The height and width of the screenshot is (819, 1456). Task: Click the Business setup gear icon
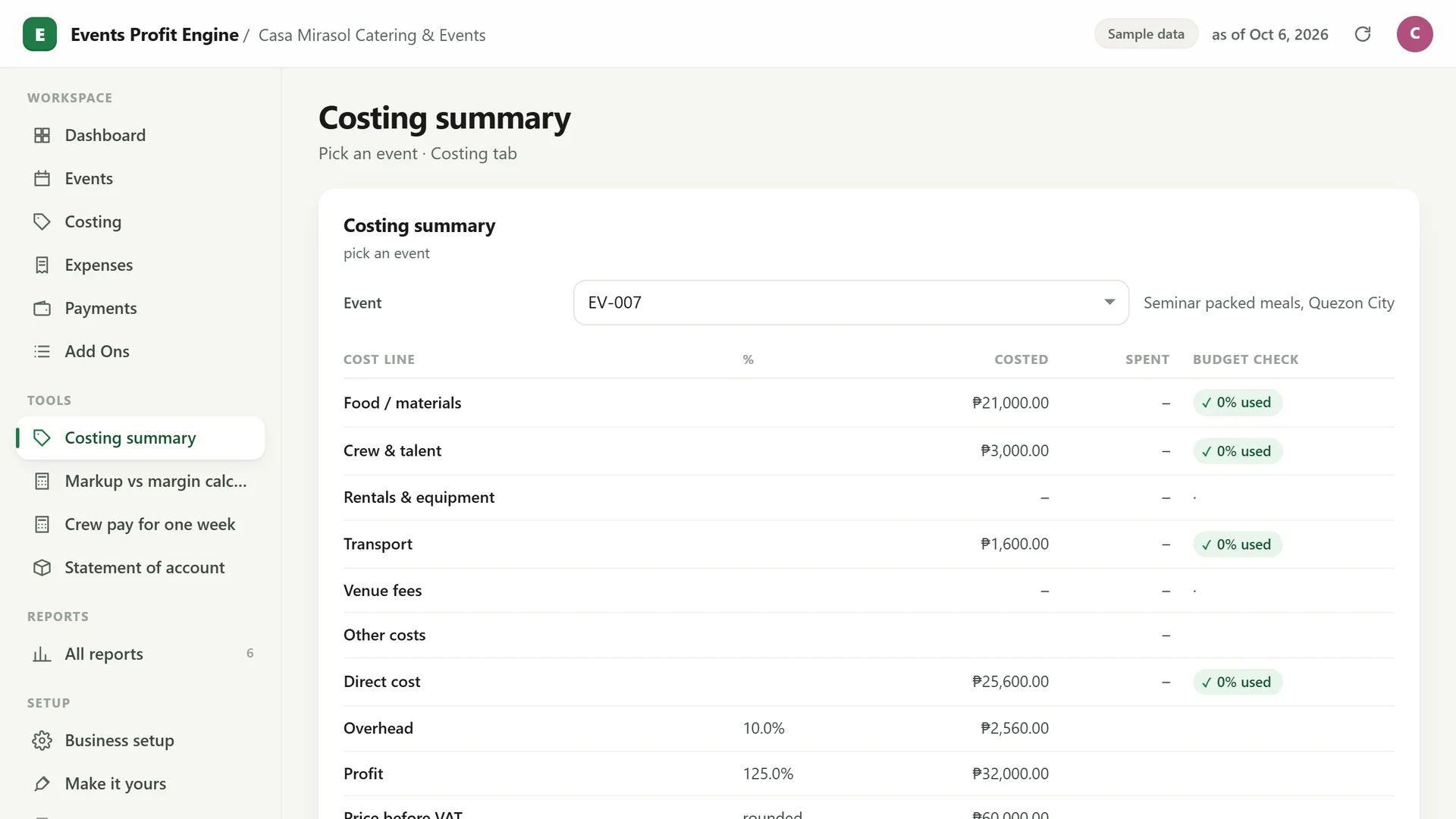pyautogui.click(x=42, y=740)
